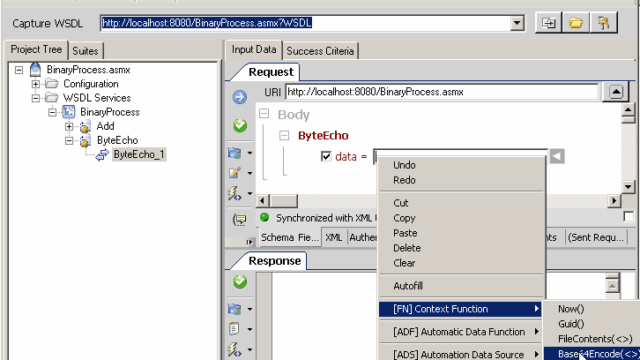Click the Request edit pencil icon
Image resolution: width=640 pixels, height=360 pixels.
click(x=235, y=173)
